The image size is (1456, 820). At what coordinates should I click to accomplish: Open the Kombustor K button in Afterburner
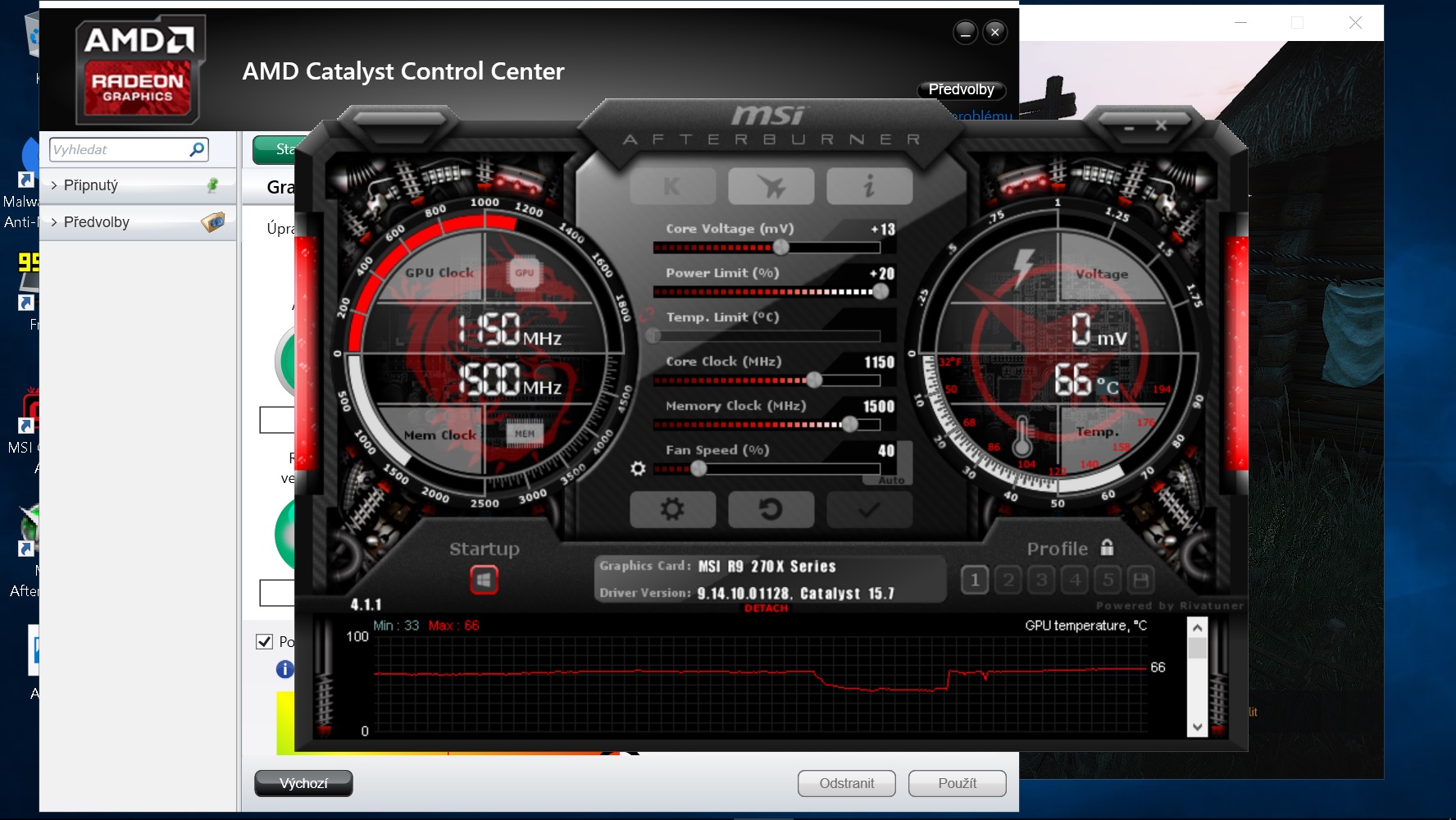672,186
